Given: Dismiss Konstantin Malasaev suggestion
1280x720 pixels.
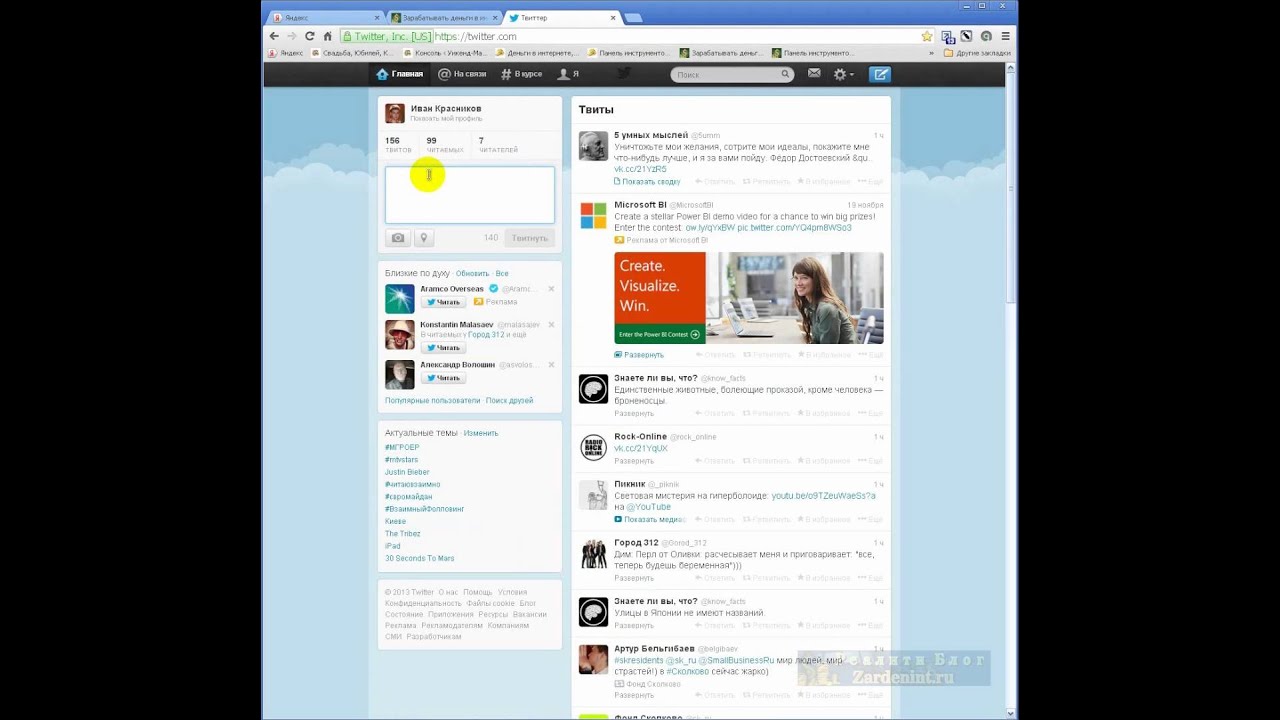Looking at the screenshot, I should pyautogui.click(x=551, y=324).
